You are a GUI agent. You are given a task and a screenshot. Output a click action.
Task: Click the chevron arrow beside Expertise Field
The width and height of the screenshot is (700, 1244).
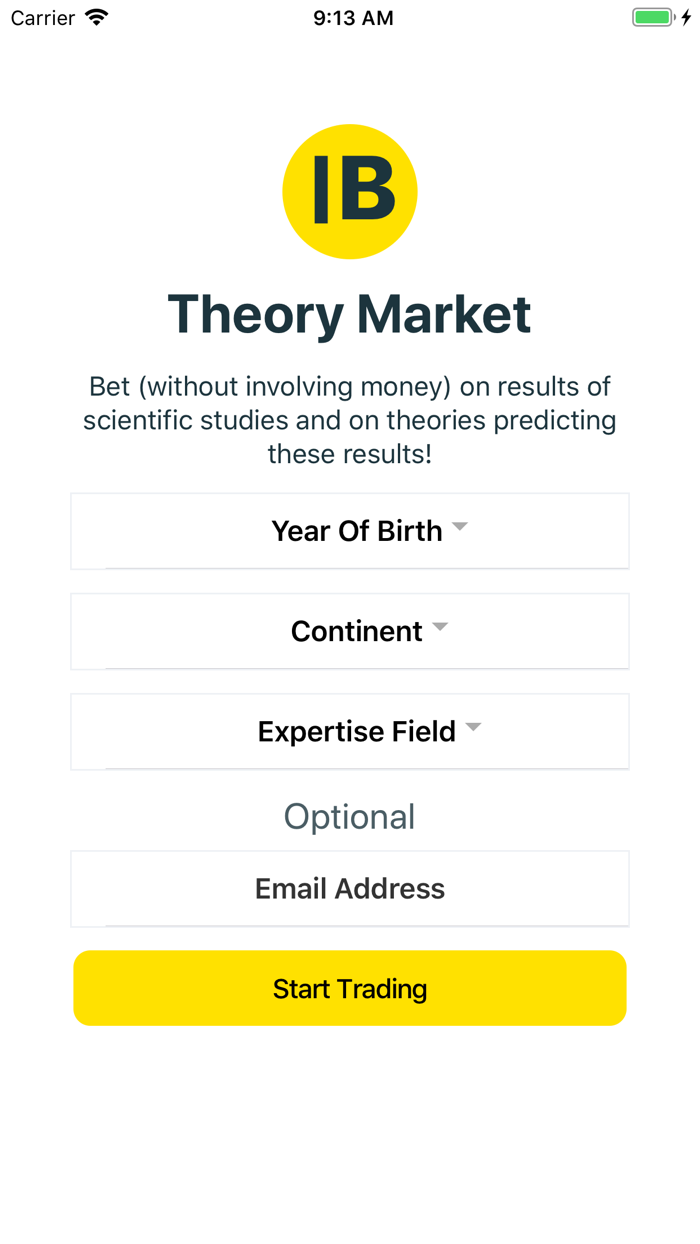click(x=473, y=727)
